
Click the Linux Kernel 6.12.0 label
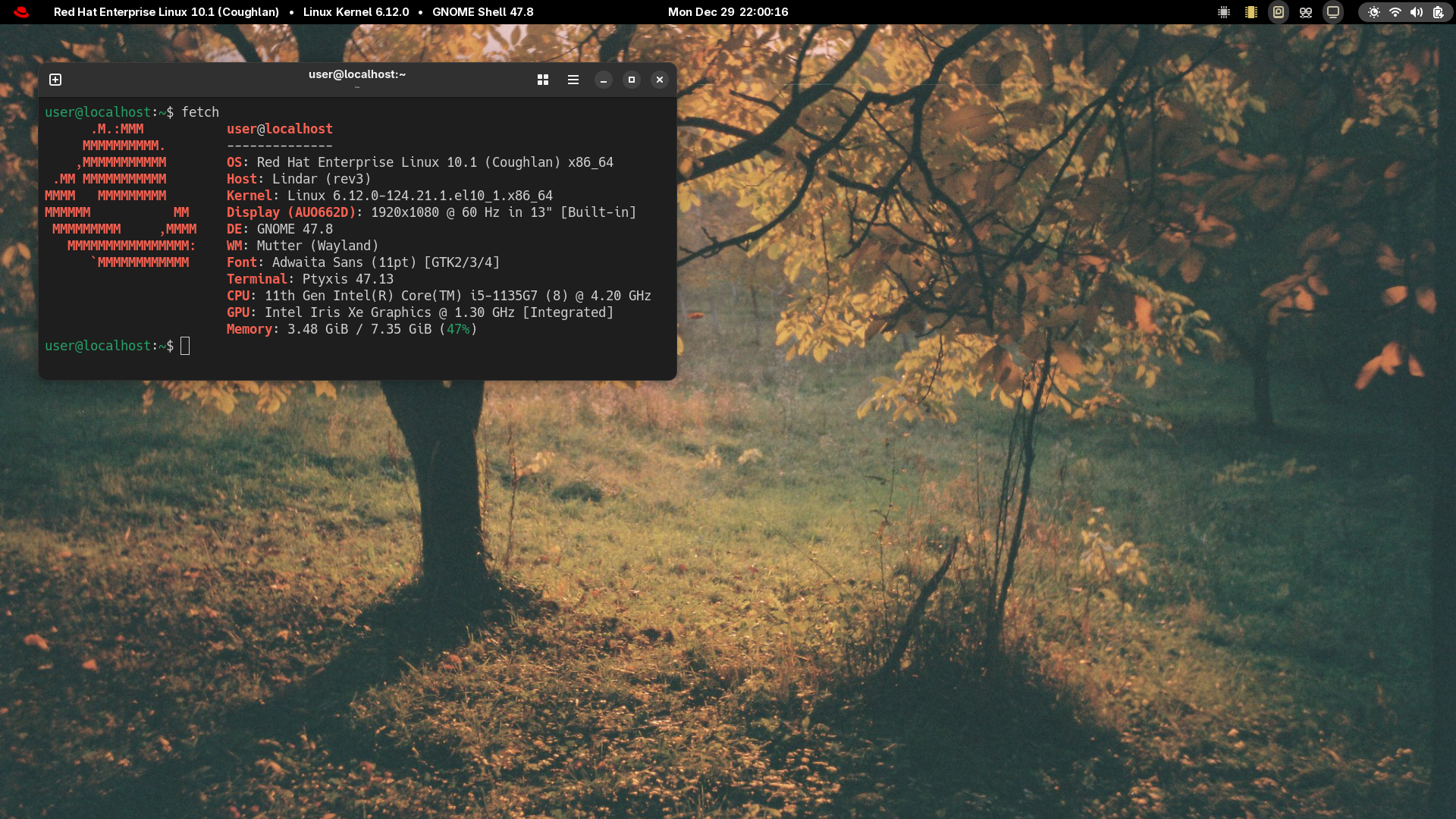(356, 12)
